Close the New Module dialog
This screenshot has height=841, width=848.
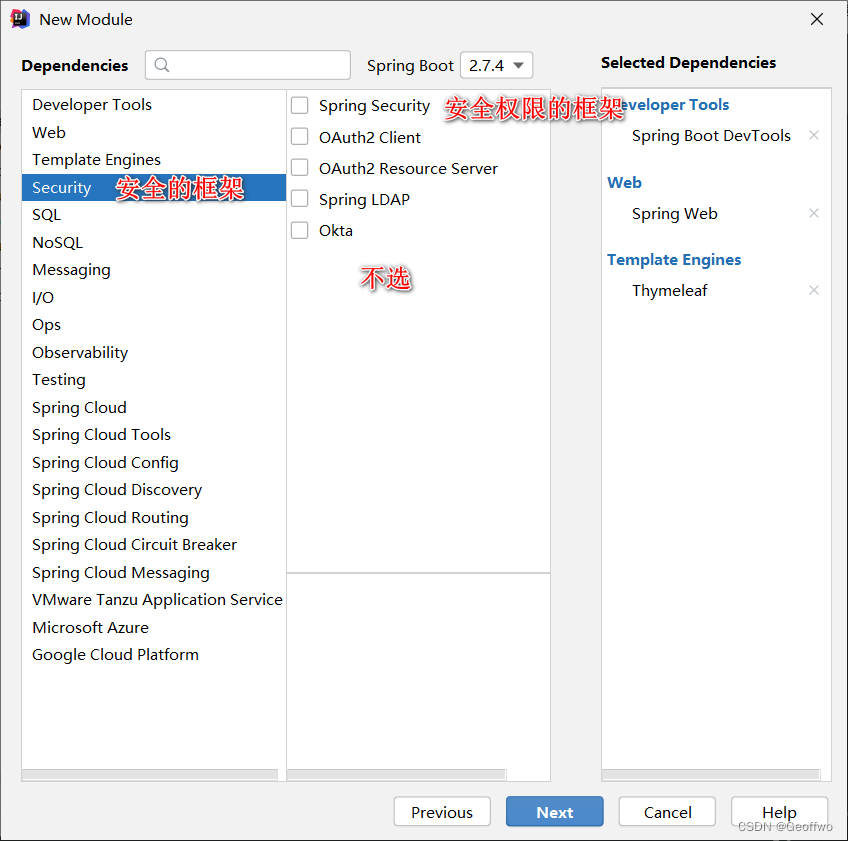[x=817, y=19]
